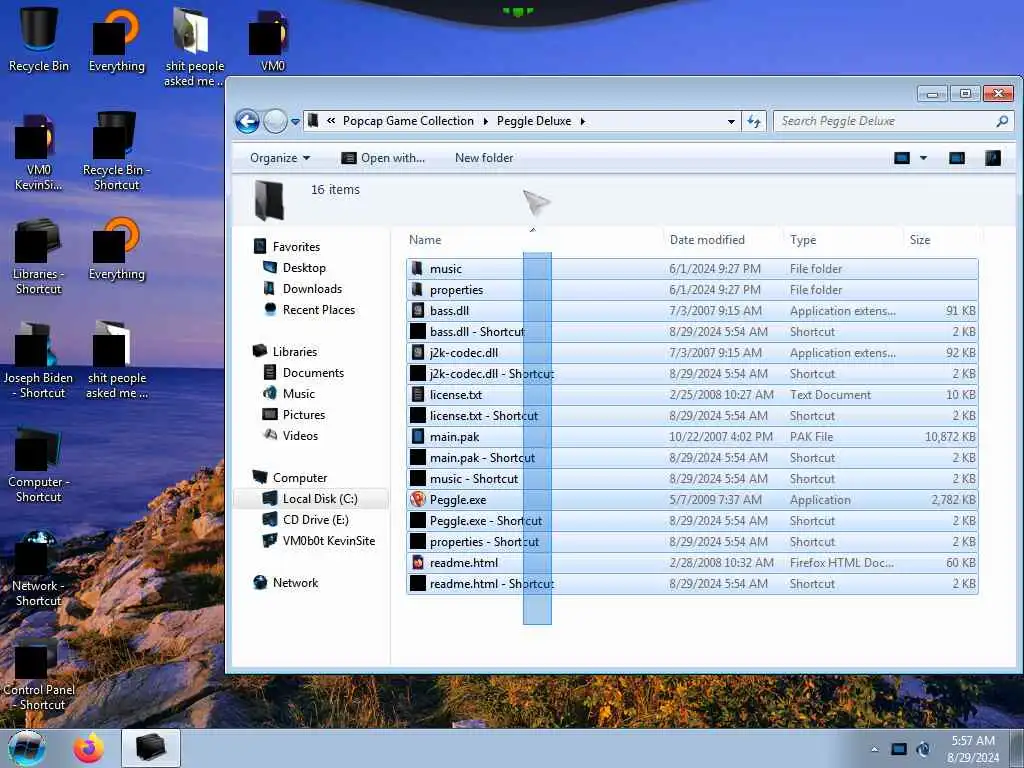
Task: Click Open with... in the toolbar
Action: pos(383,158)
